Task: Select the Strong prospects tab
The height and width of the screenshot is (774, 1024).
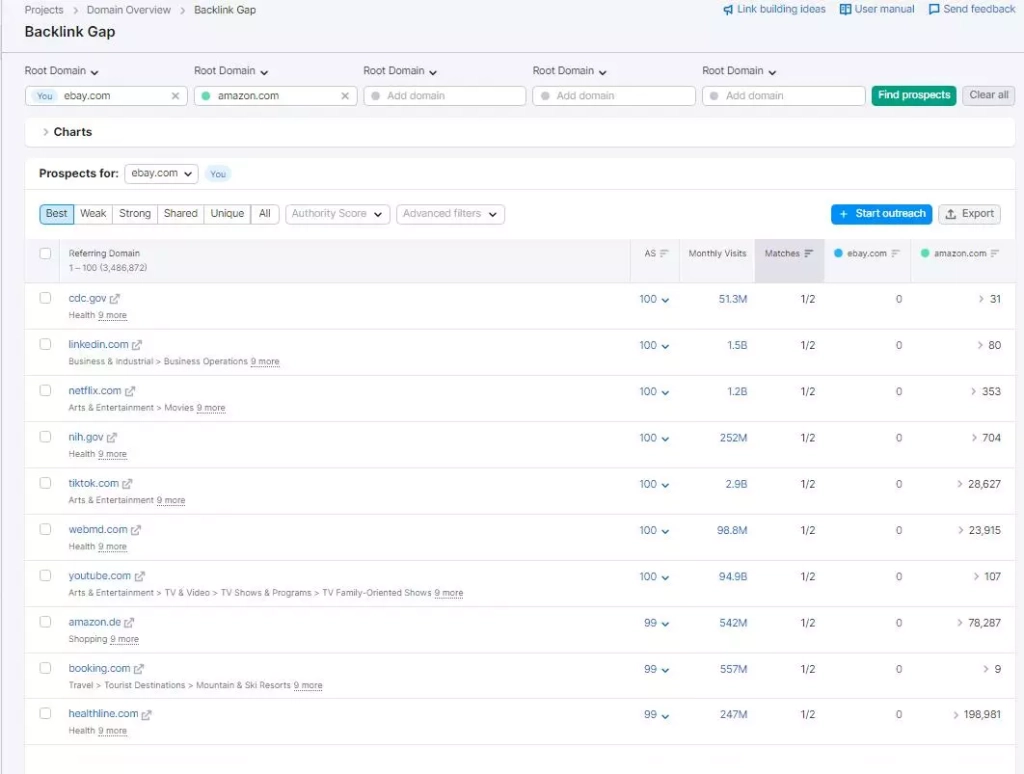Action: tap(135, 214)
